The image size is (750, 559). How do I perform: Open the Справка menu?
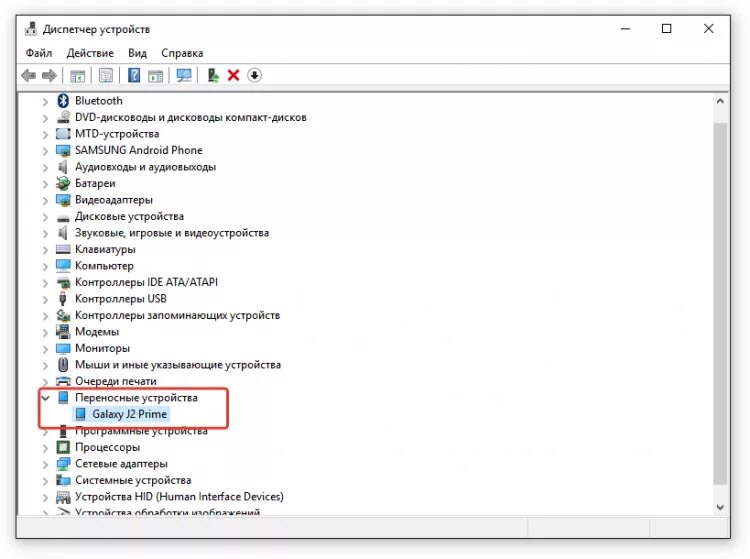pos(182,53)
